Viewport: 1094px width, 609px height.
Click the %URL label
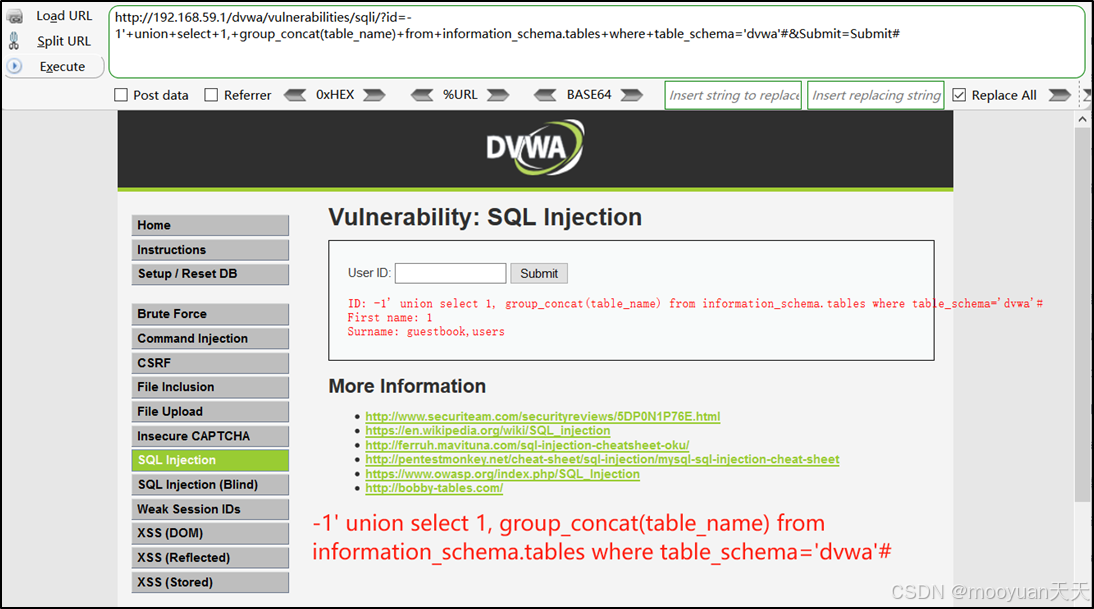tap(460, 95)
